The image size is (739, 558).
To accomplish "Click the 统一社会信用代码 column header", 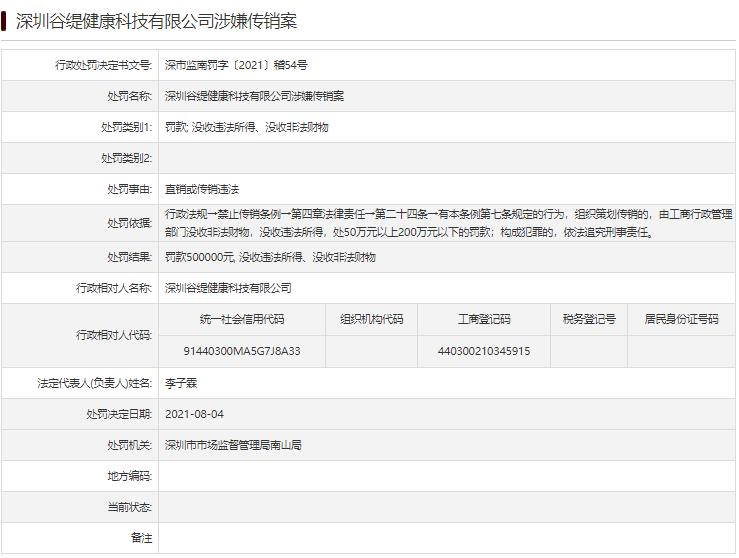I will [242, 320].
